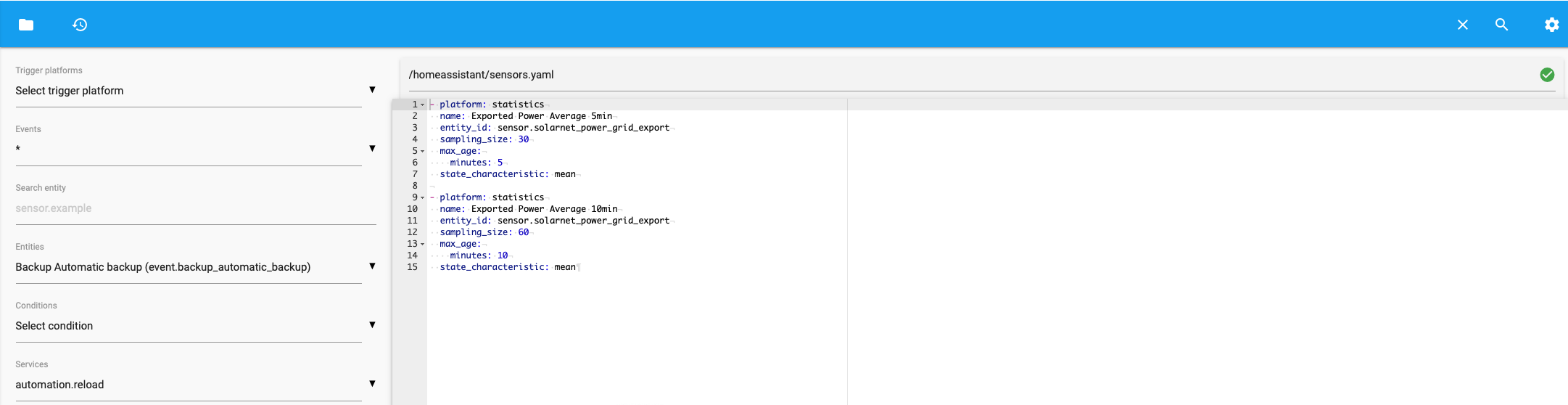The width and height of the screenshot is (1568, 405).
Task: Click the green YAML valid checkmark
Action: click(1547, 75)
